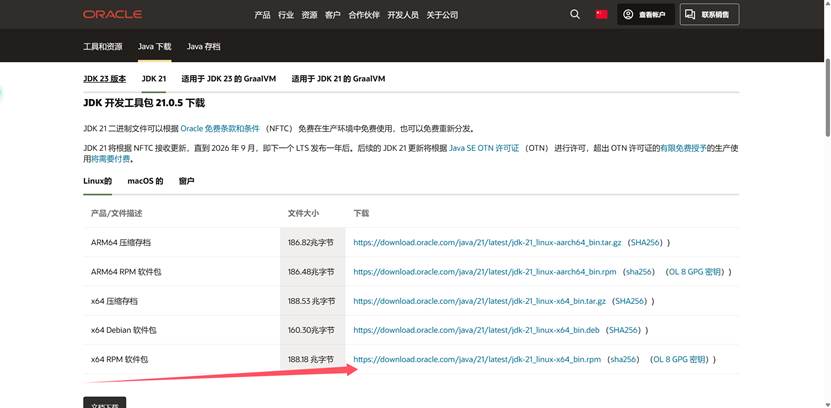Click the 186.48兆字节 size cell
831x408 pixels.
pos(311,272)
